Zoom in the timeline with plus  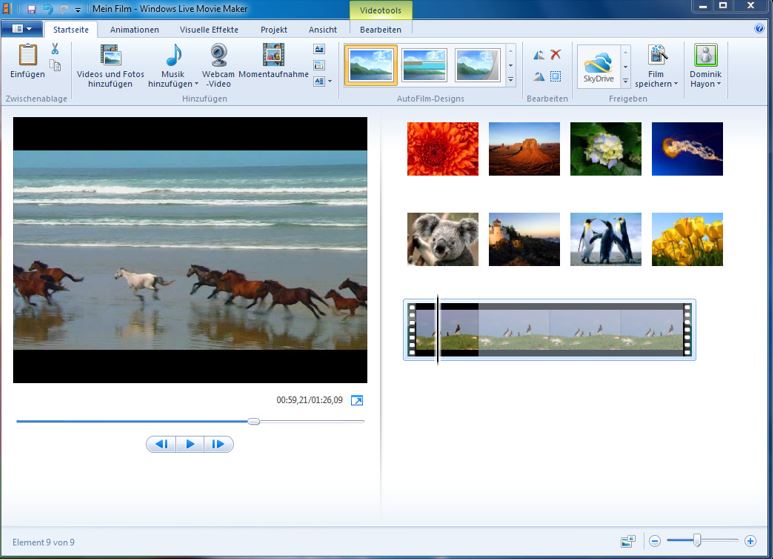[750, 541]
